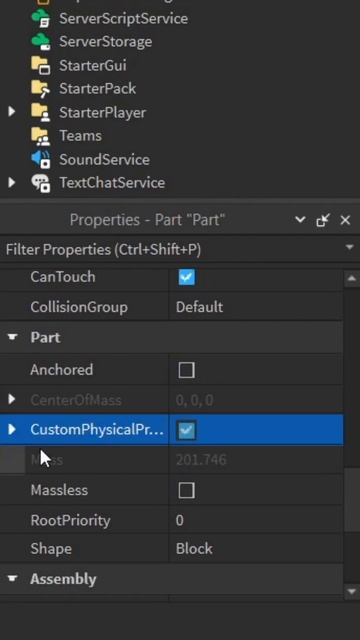Click the Teams folder icon
The image size is (360, 640).
pos(41,136)
